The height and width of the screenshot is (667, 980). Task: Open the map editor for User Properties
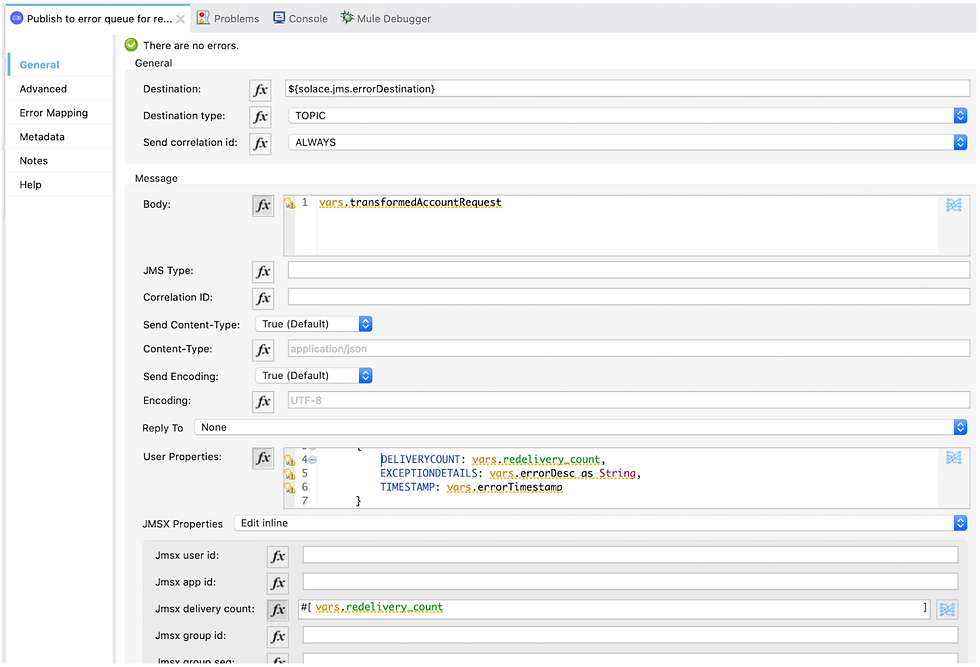point(953,458)
